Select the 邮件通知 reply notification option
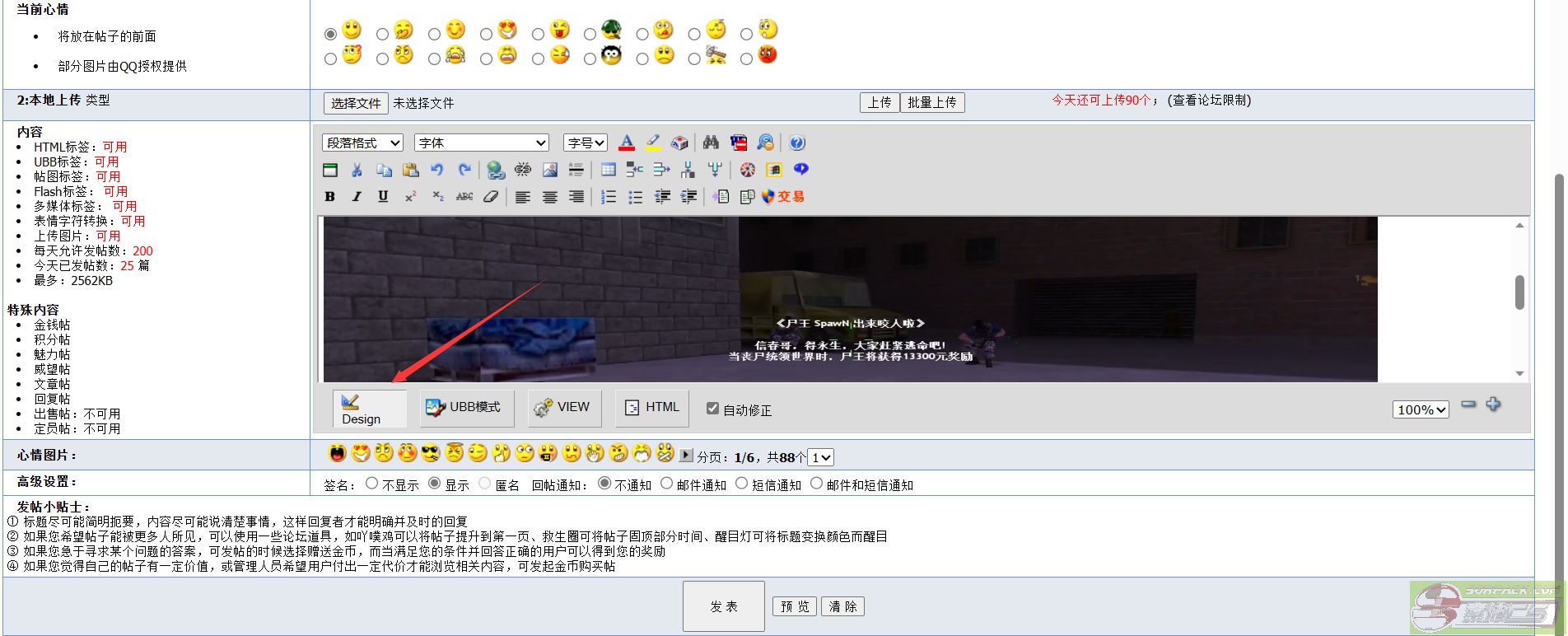Image resolution: width=1568 pixels, height=636 pixels. 666,484
